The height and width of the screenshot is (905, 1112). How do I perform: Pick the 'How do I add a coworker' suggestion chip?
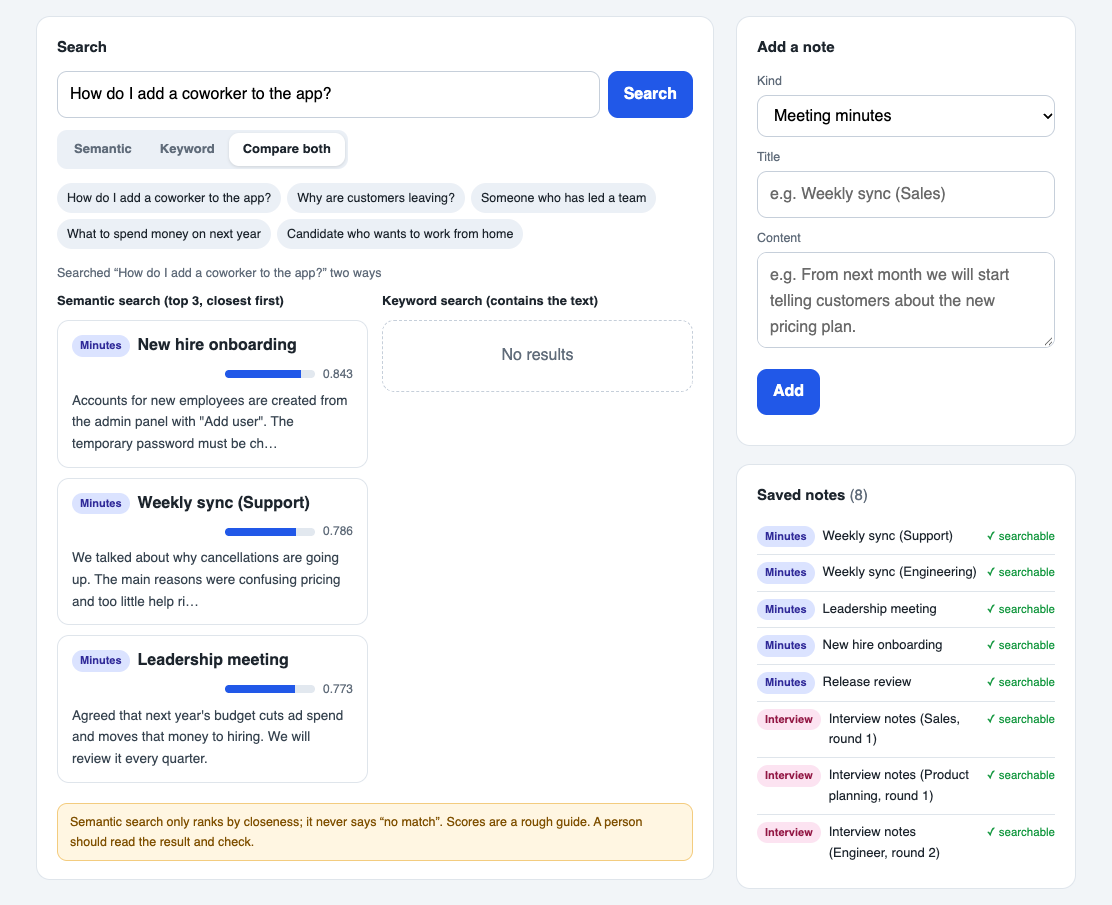(169, 198)
